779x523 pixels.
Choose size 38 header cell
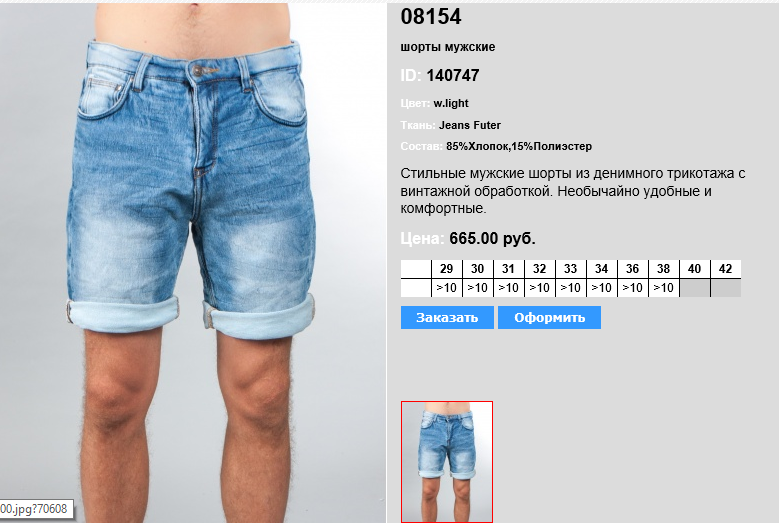[663, 269]
